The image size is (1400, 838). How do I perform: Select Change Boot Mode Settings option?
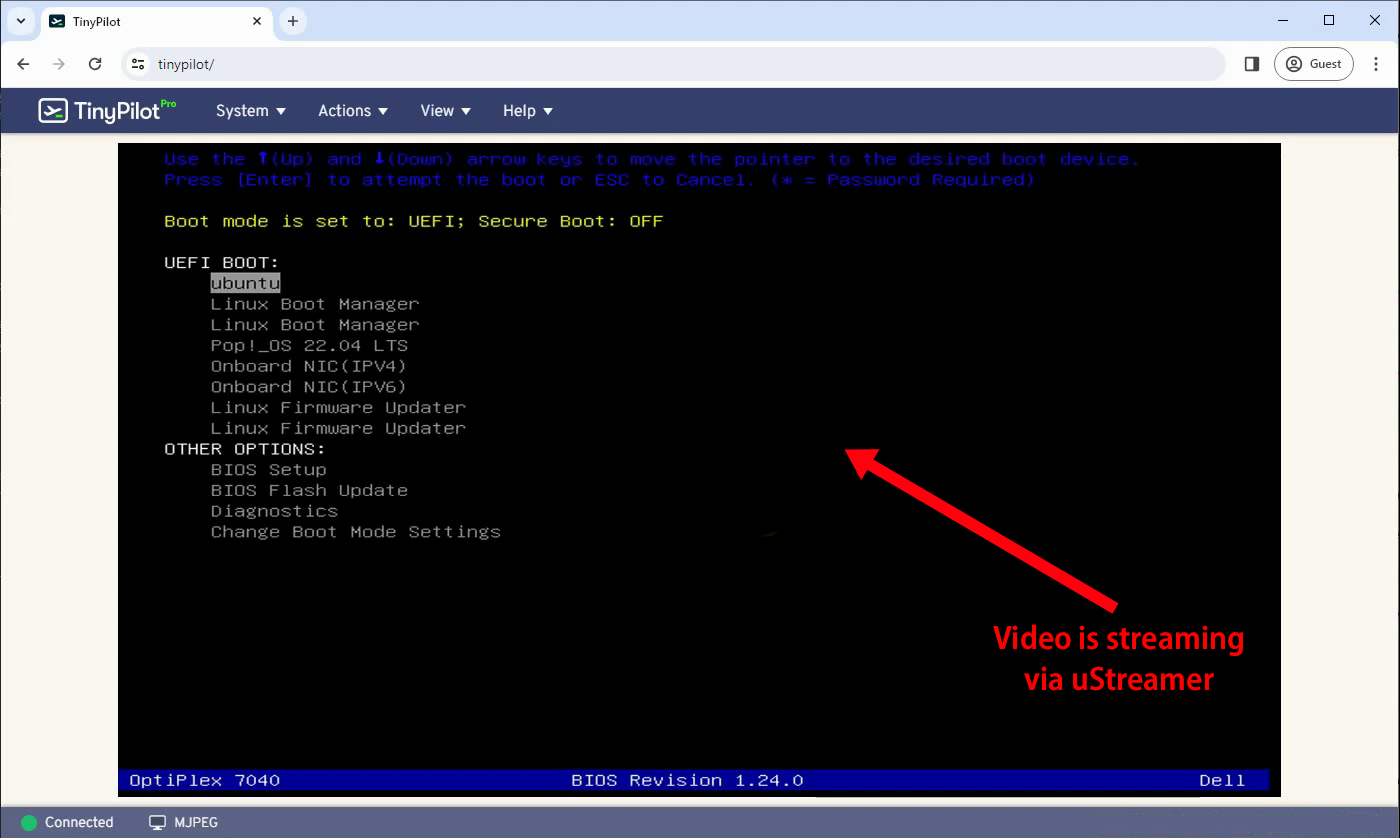(x=355, y=532)
